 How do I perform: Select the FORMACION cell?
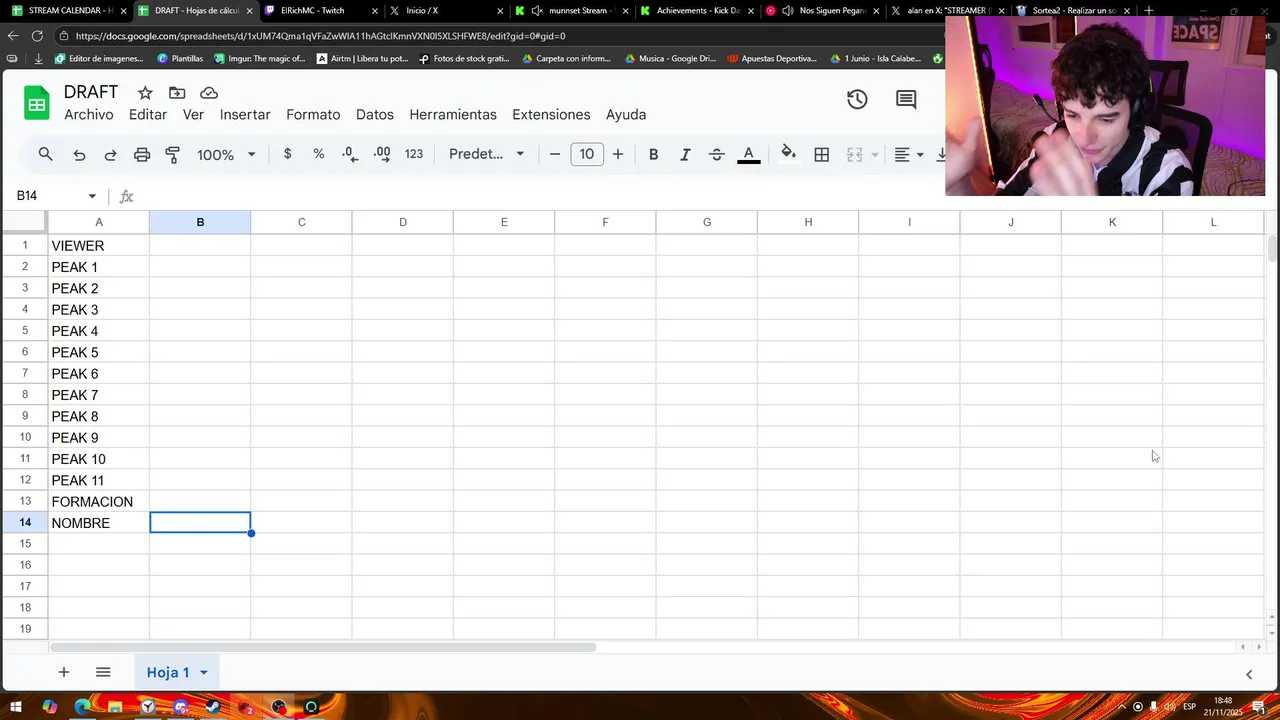[x=99, y=502]
